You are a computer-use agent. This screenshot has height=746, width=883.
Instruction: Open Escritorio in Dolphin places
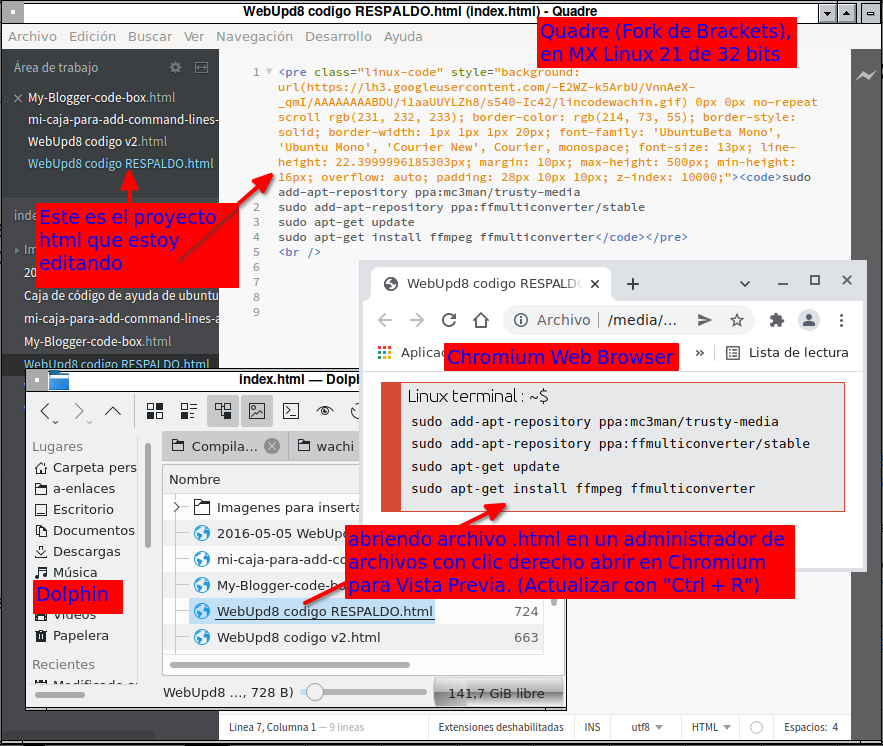click(x=74, y=510)
